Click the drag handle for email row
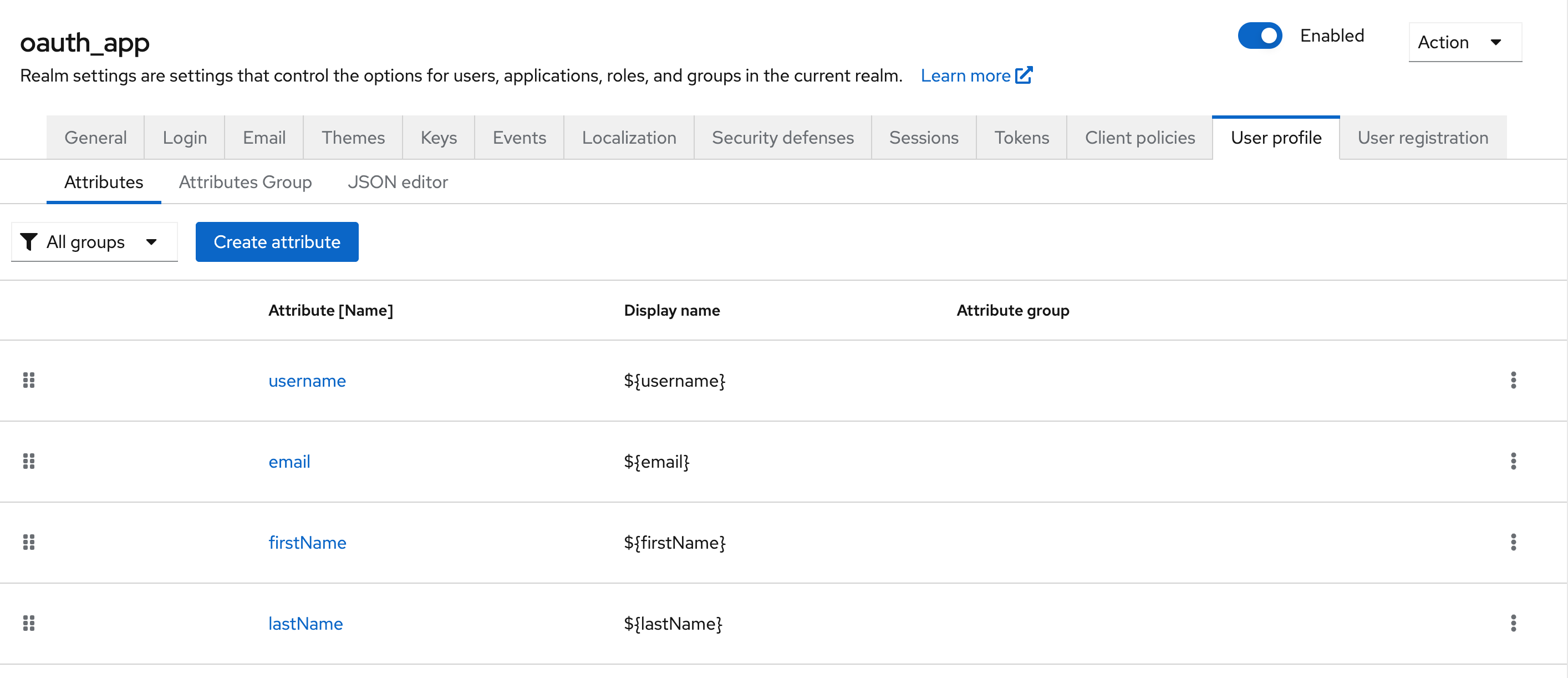The image size is (1568, 678). (29, 461)
